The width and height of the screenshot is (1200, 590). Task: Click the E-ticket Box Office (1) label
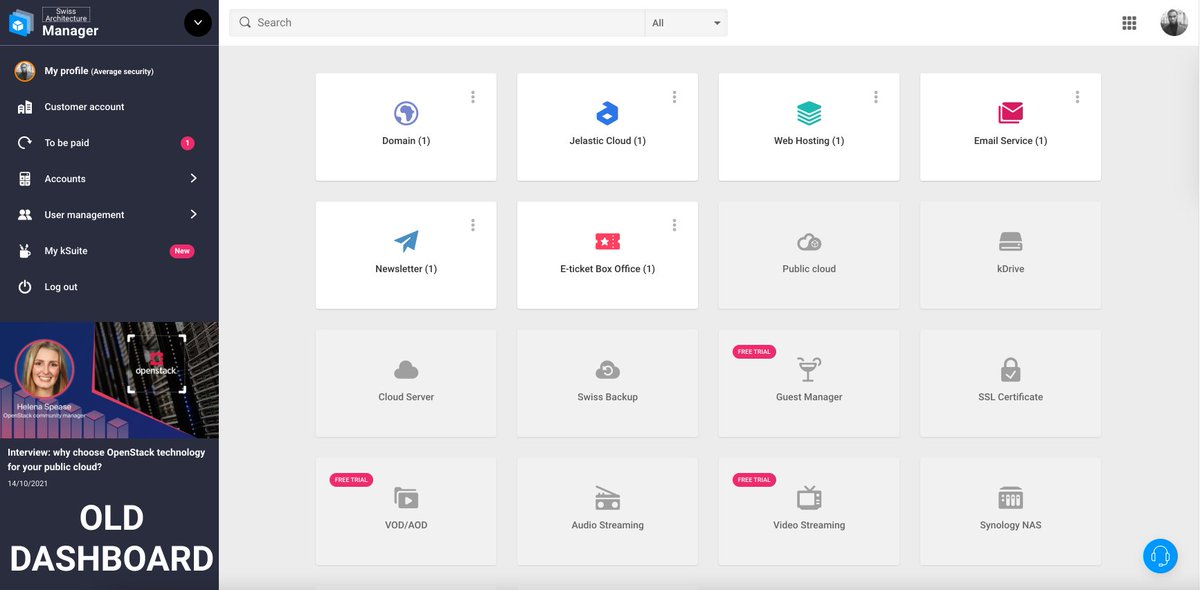[607, 269]
